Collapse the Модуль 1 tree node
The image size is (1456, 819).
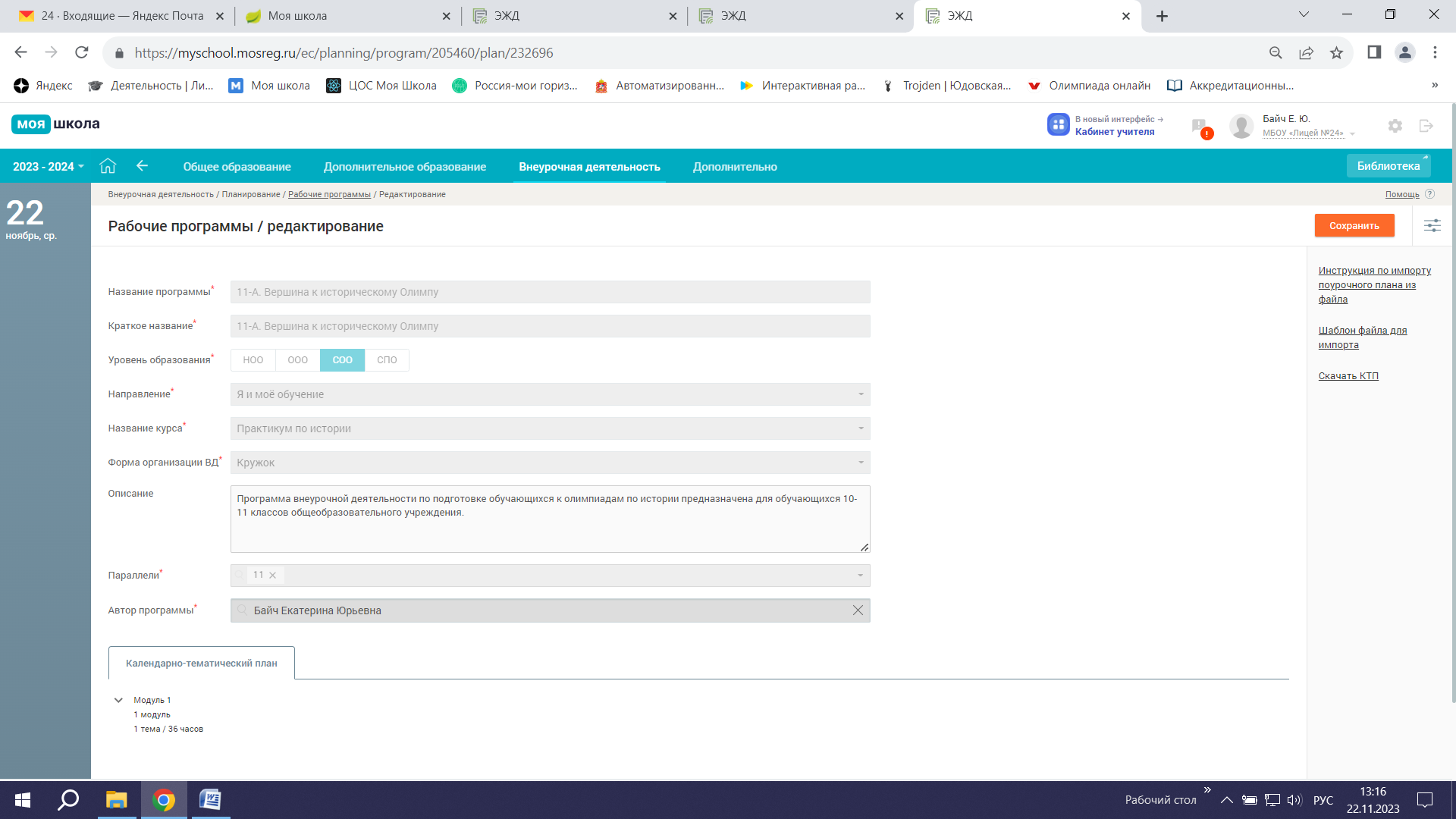(x=118, y=700)
